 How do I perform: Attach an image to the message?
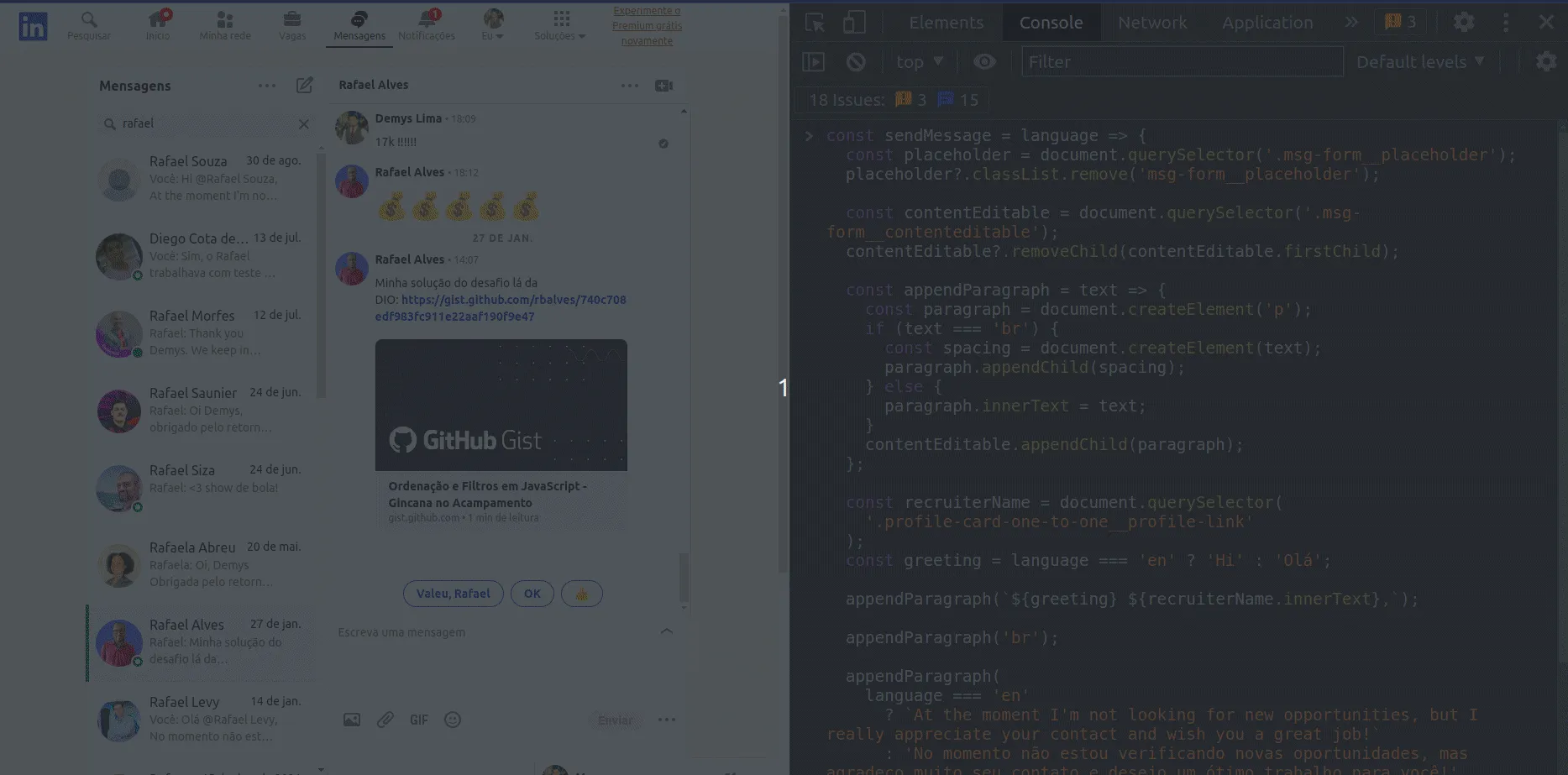coord(352,720)
